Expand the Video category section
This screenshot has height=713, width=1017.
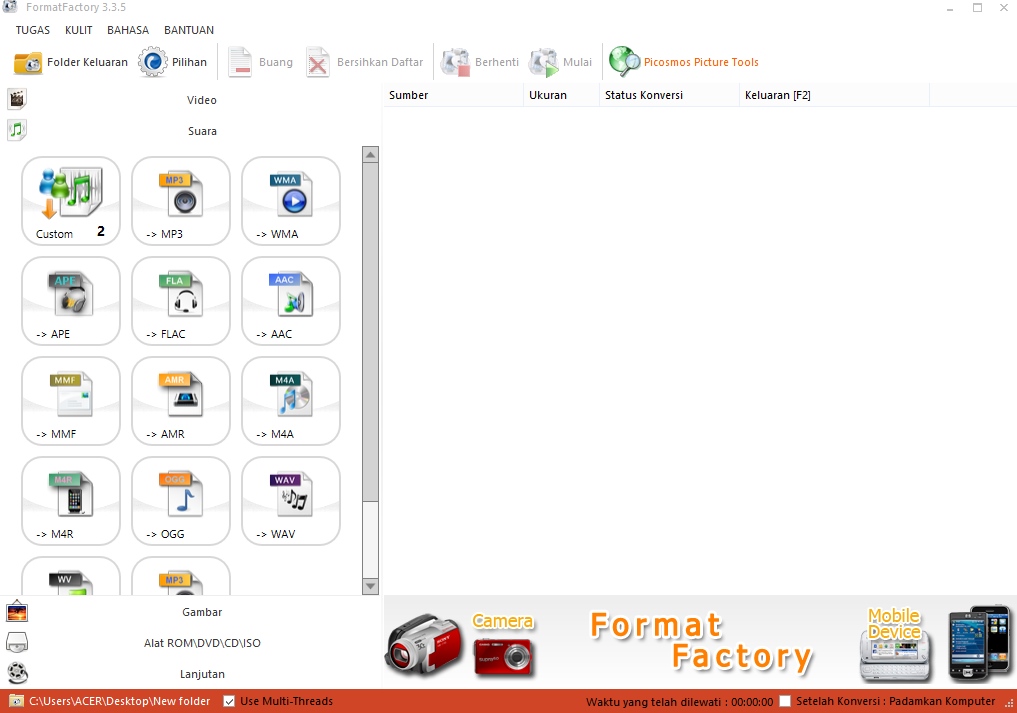pyautogui.click(x=192, y=100)
